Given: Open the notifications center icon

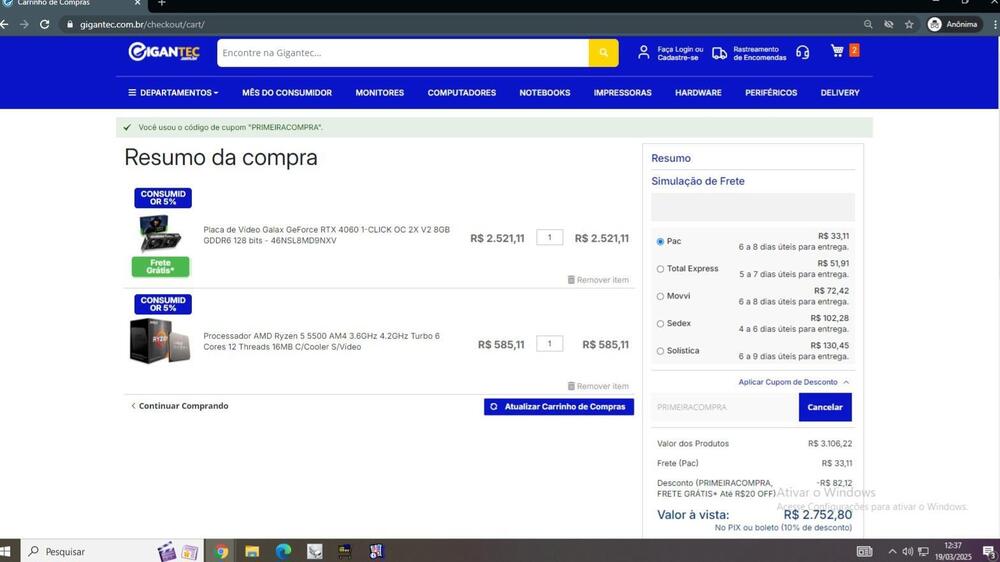Looking at the screenshot, I should tap(989, 552).
